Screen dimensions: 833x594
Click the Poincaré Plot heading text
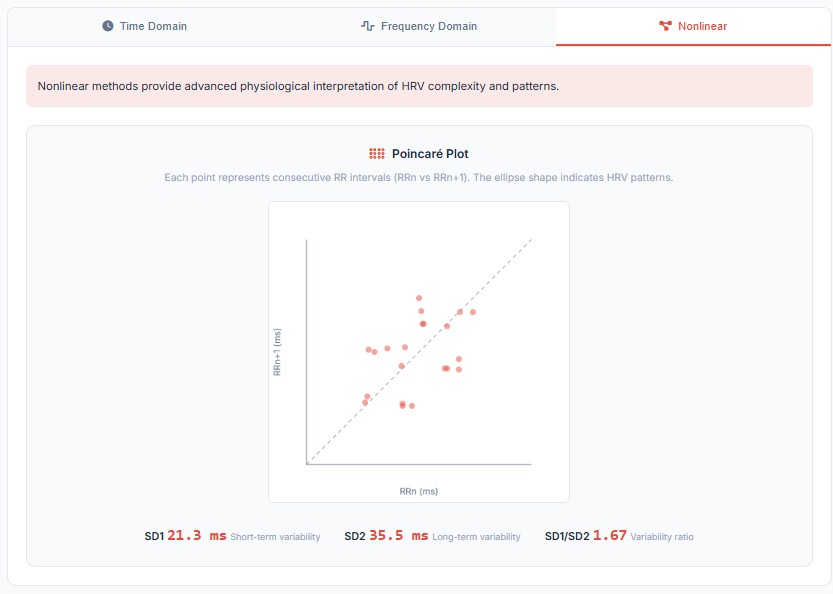pyautogui.click(x=430, y=154)
